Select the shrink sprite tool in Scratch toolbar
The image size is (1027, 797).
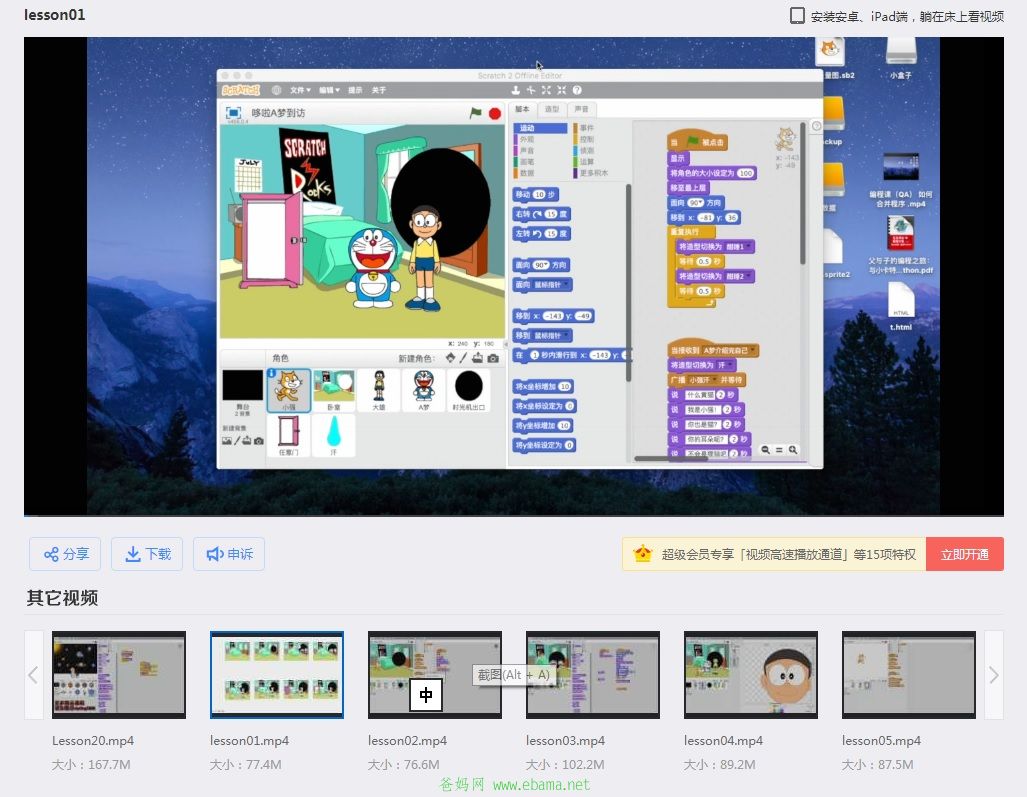pos(561,90)
